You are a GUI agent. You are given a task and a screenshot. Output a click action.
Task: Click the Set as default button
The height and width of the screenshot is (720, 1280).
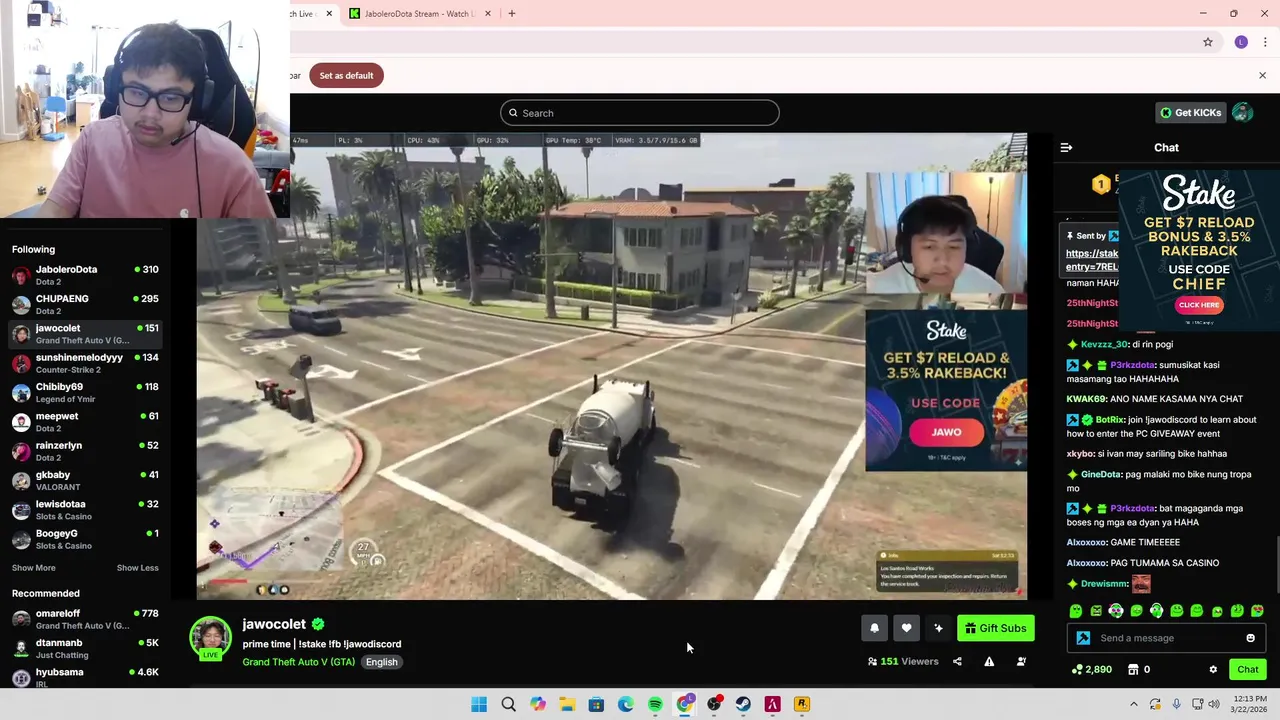pos(346,75)
